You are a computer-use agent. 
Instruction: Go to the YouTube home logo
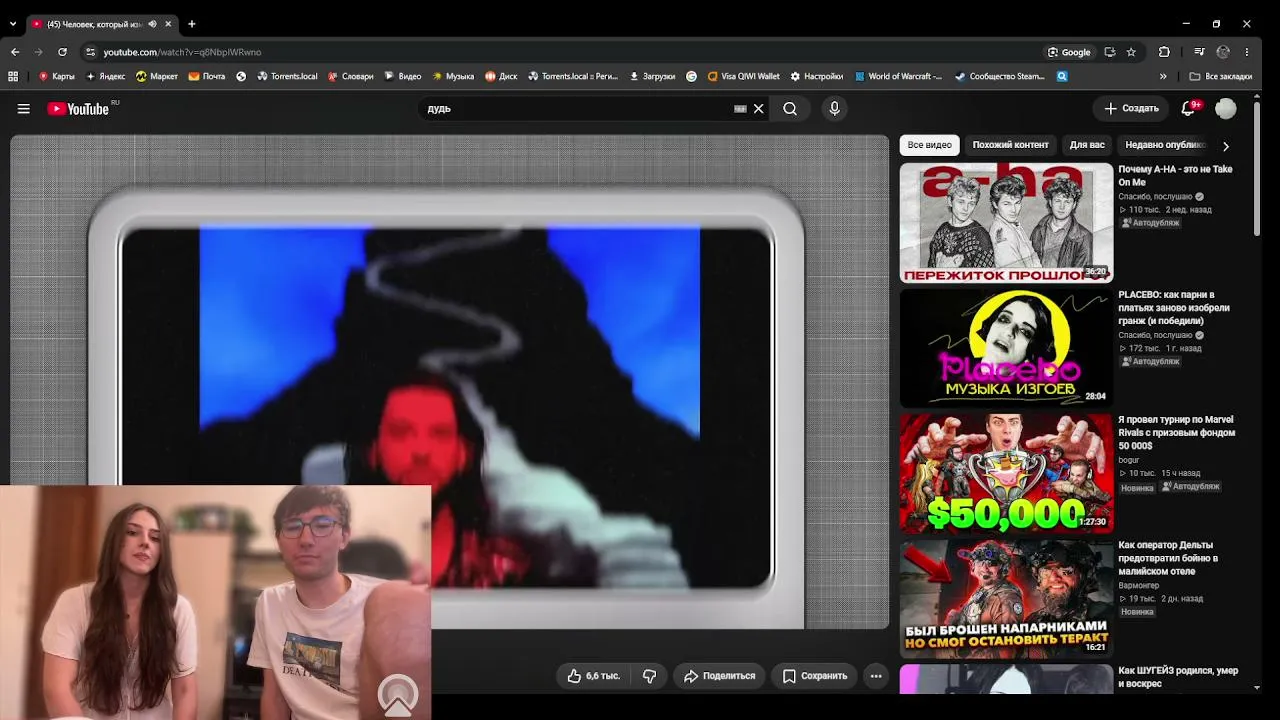point(79,109)
